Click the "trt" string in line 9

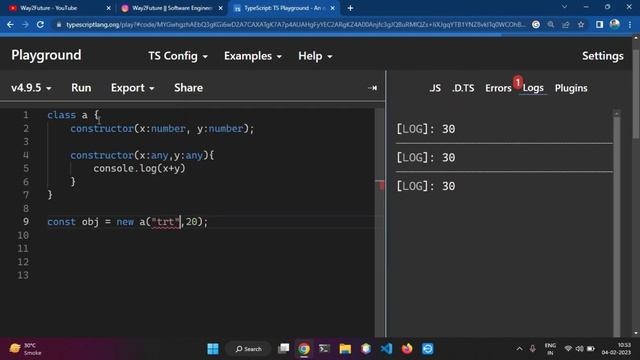coord(166,222)
